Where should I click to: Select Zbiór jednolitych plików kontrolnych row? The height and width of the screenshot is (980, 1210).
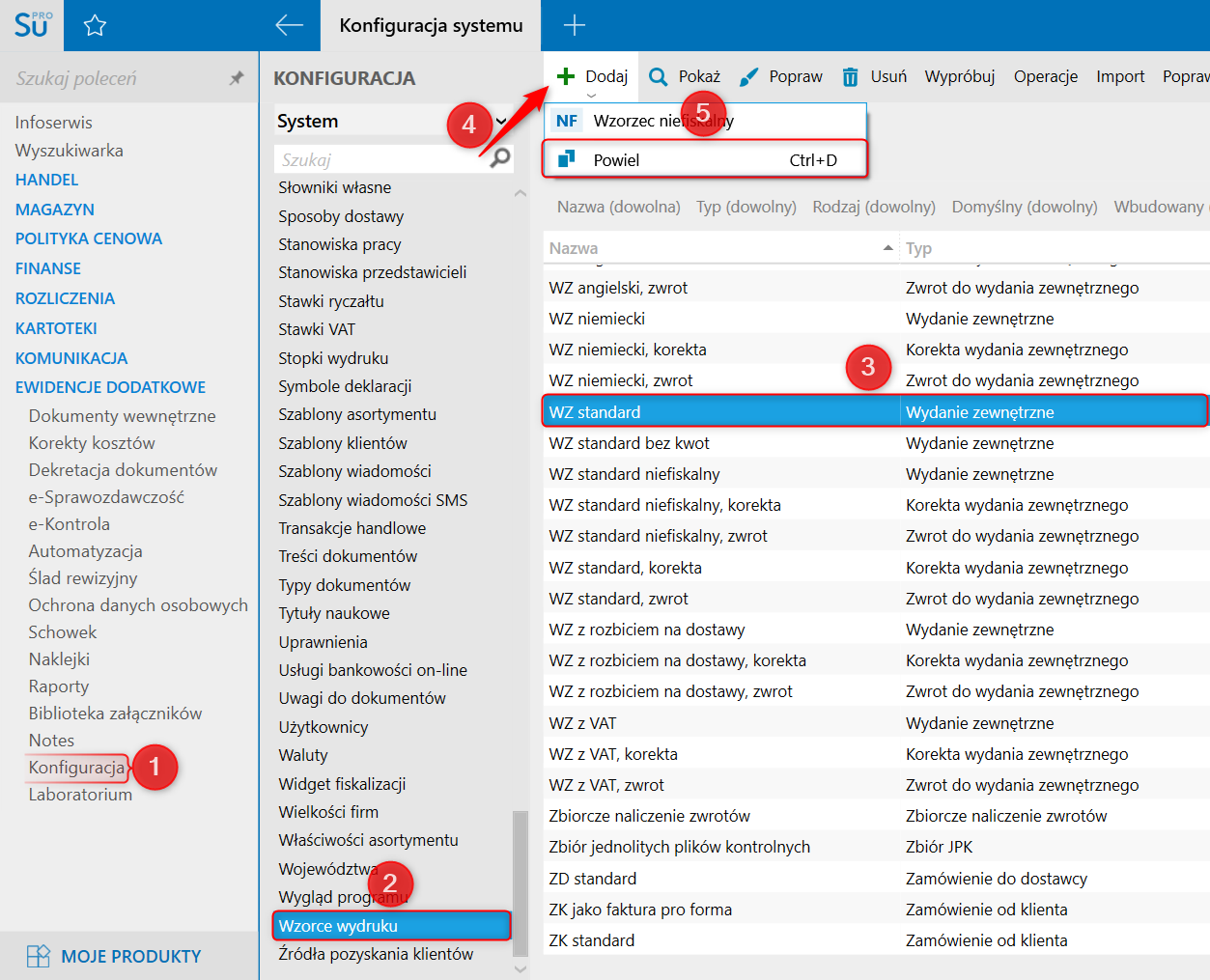point(875,847)
